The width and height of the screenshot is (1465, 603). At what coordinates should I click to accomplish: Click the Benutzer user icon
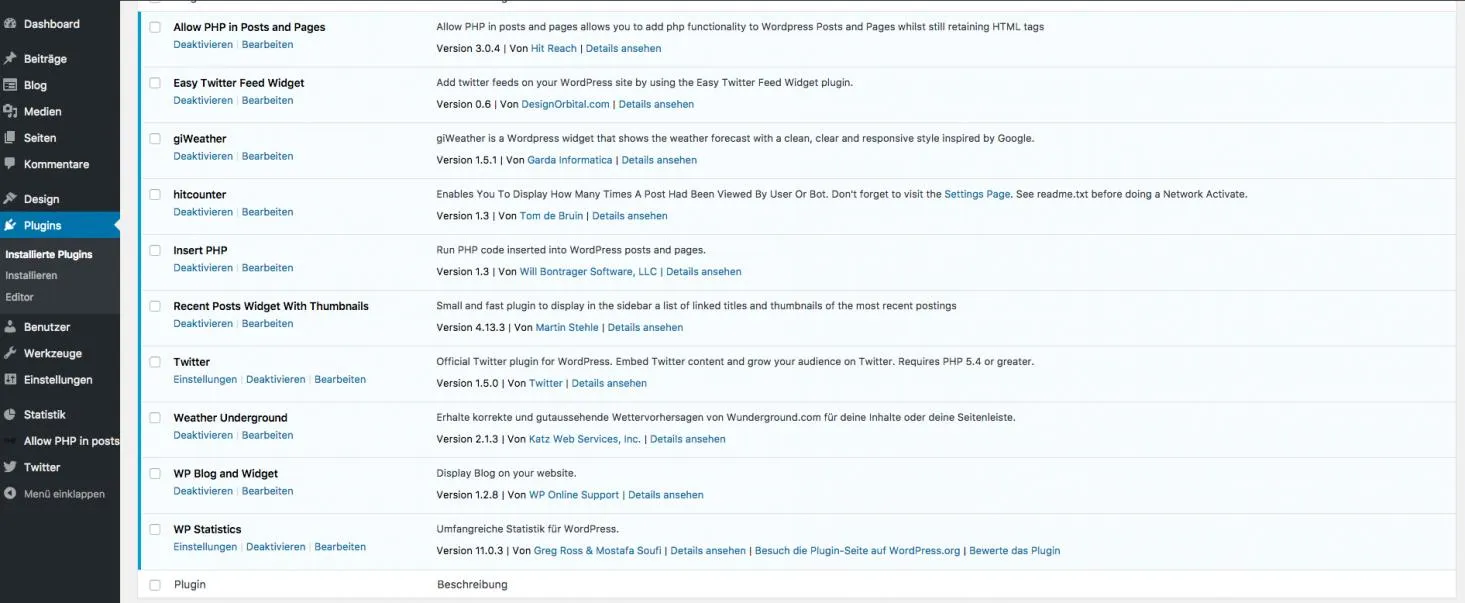(x=10, y=326)
